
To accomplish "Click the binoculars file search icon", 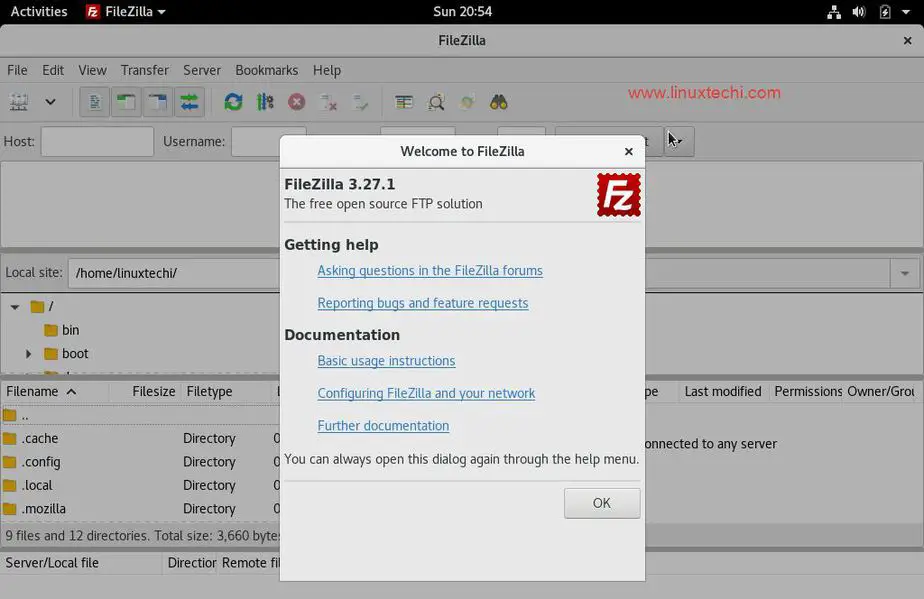I will point(499,103).
